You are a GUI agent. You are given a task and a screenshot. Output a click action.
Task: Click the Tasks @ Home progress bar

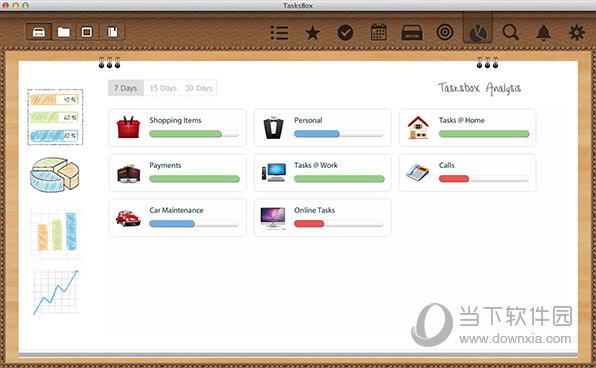point(483,134)
